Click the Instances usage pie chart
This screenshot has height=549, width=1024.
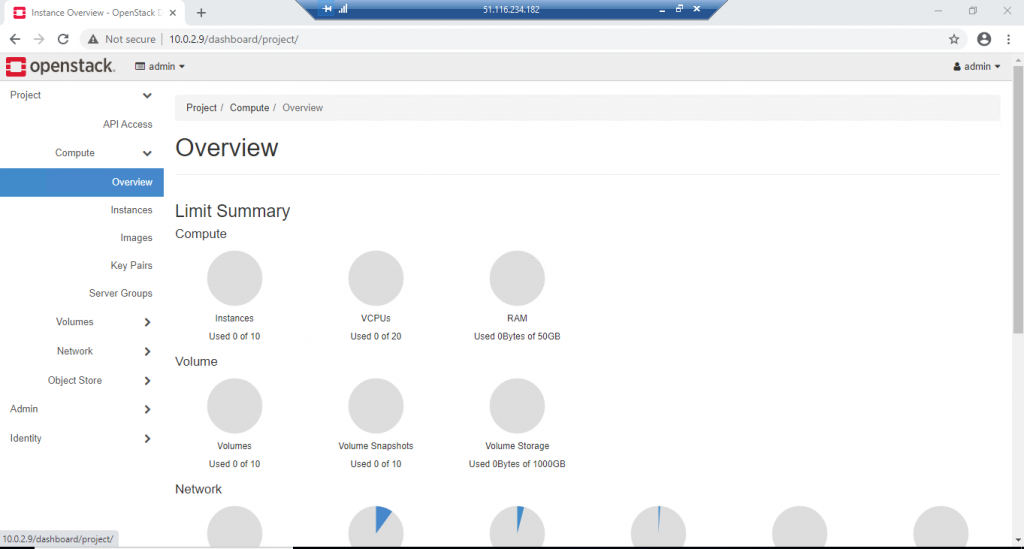[234, 278]
